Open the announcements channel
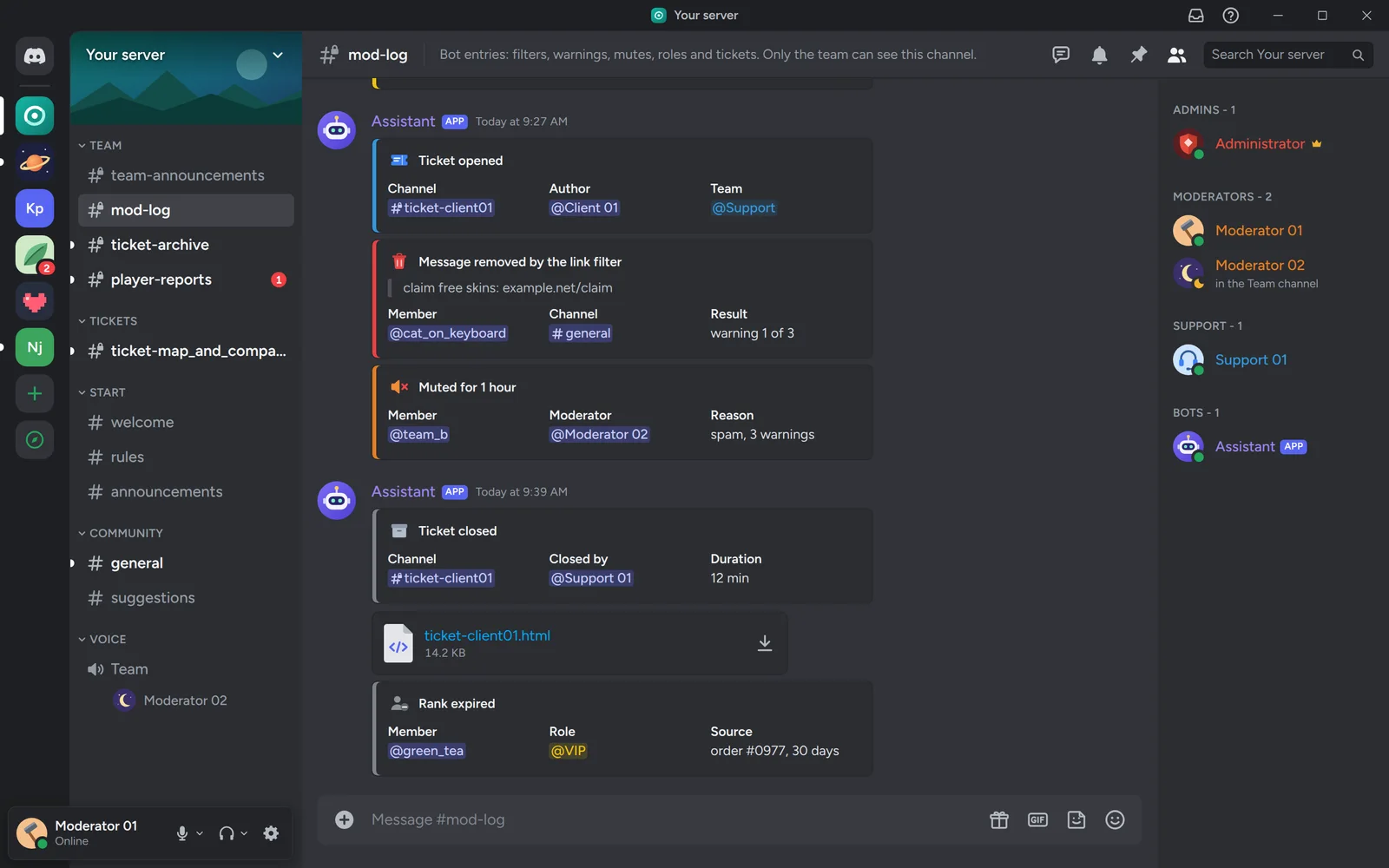The width and height of the screenshot is (1389, 868). pyautogui.click(x=186, y=491)
